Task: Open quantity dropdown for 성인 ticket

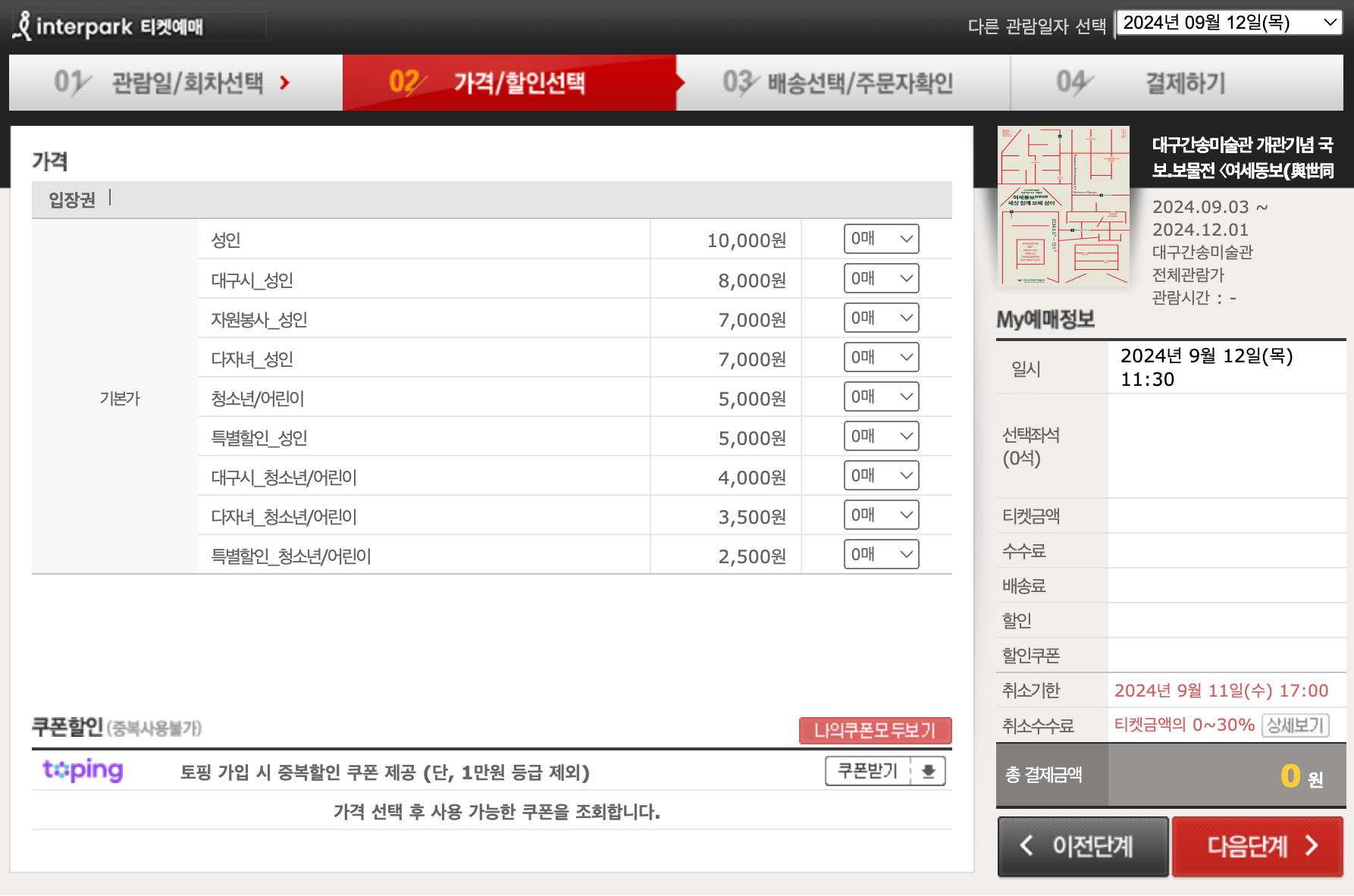Action: pyautogui.click(x=881, y=239)
